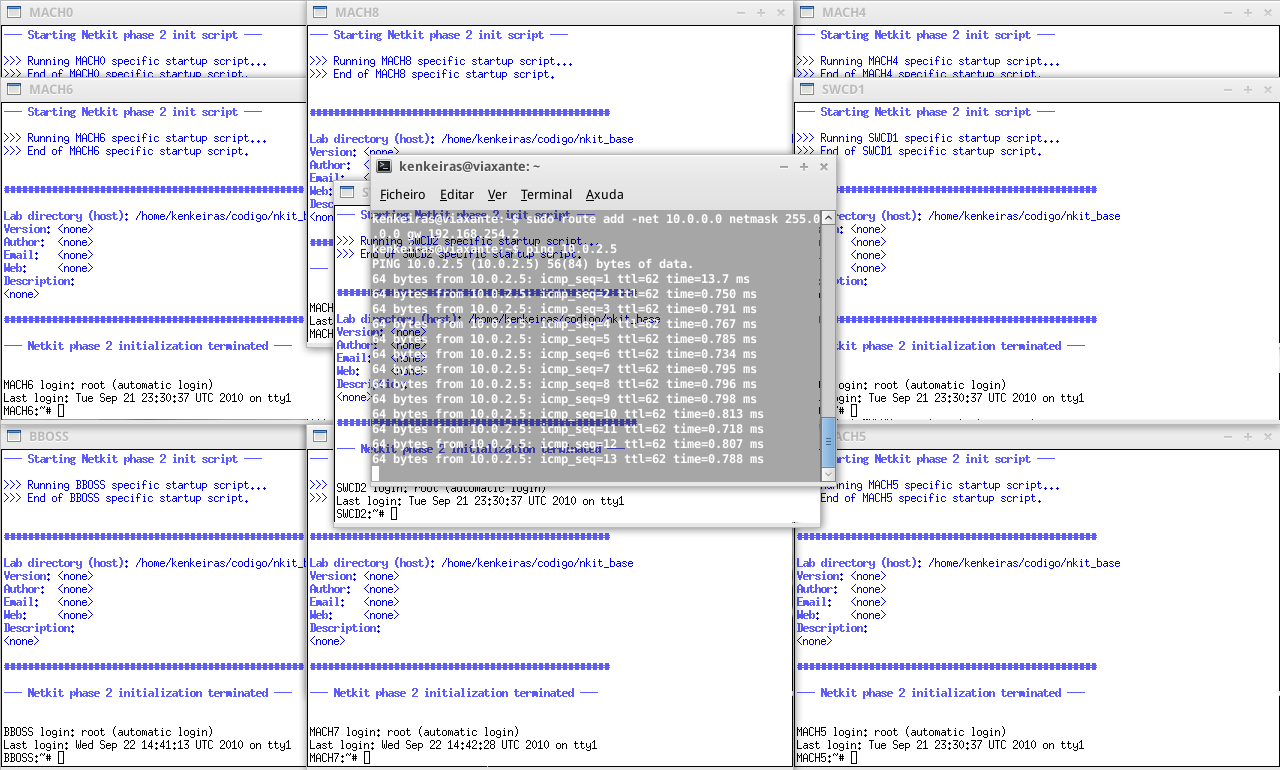The image size is (1280, 770).
Task: Click the SWCD2 window title icon
Action: click(x=347, y=191)
